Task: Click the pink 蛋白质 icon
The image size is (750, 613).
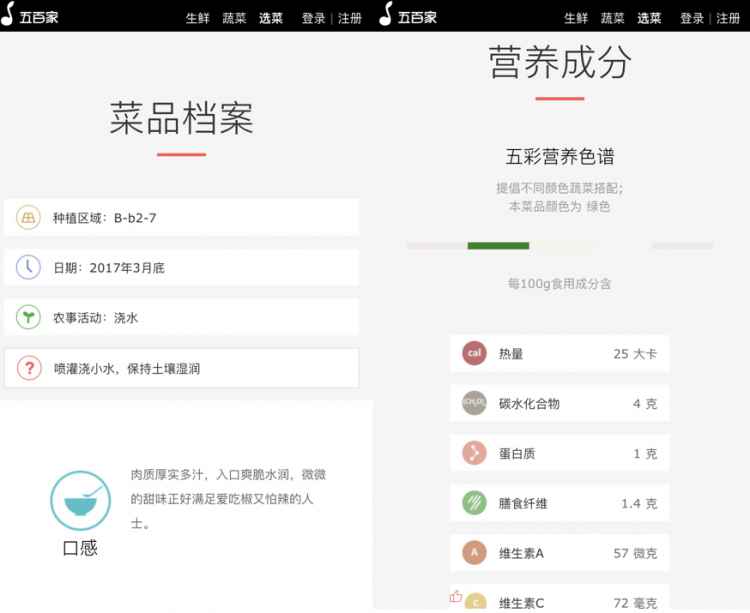Action: point(474,453)
